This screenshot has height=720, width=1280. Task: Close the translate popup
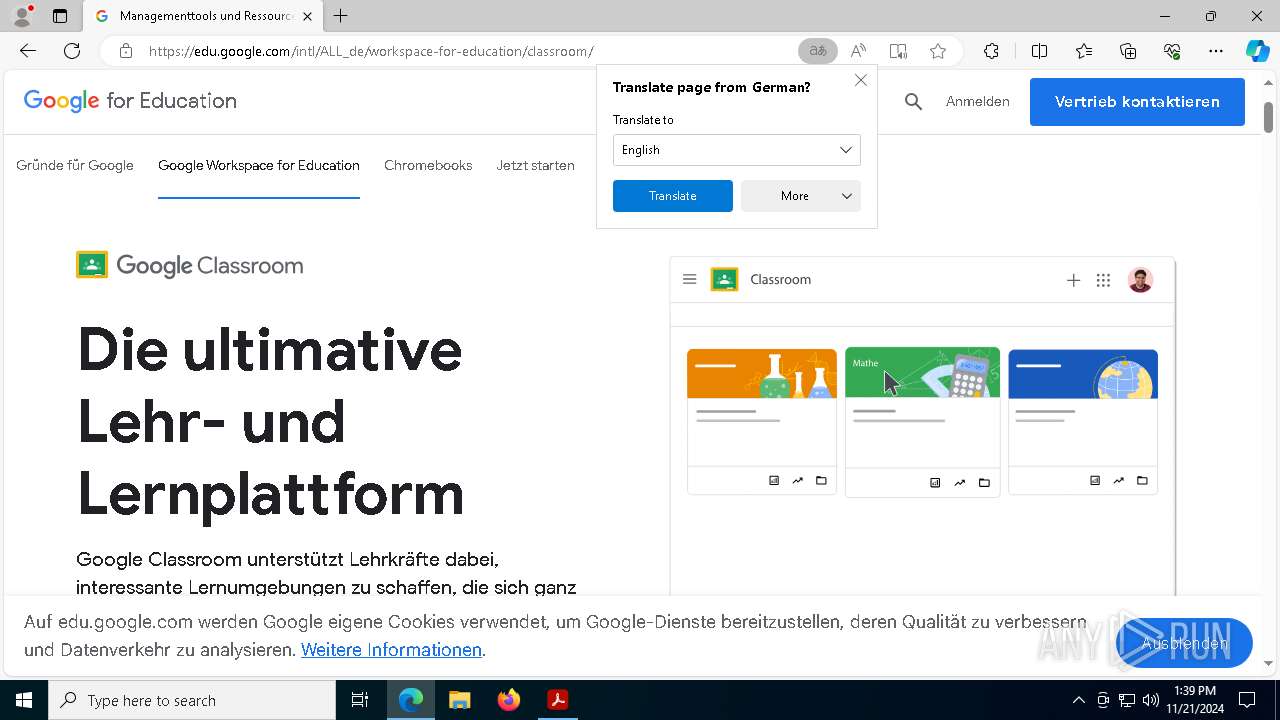point(861,80)
